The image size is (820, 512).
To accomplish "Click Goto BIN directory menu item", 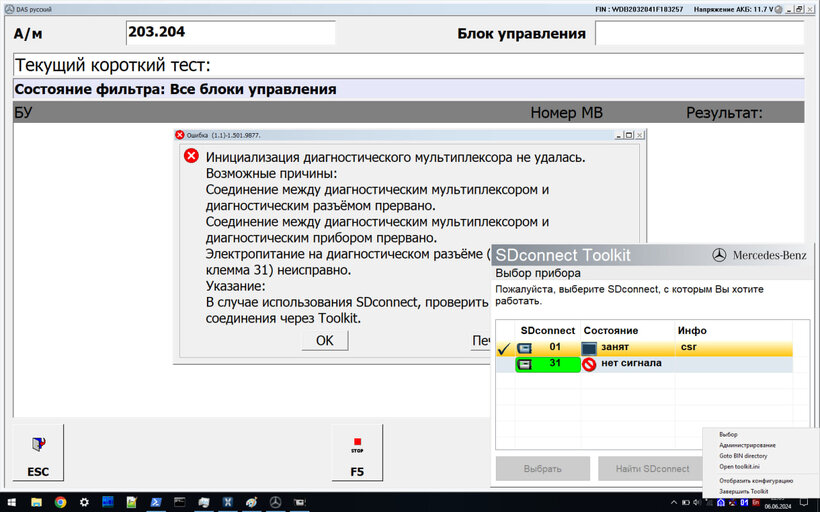I will pos(743,456).
